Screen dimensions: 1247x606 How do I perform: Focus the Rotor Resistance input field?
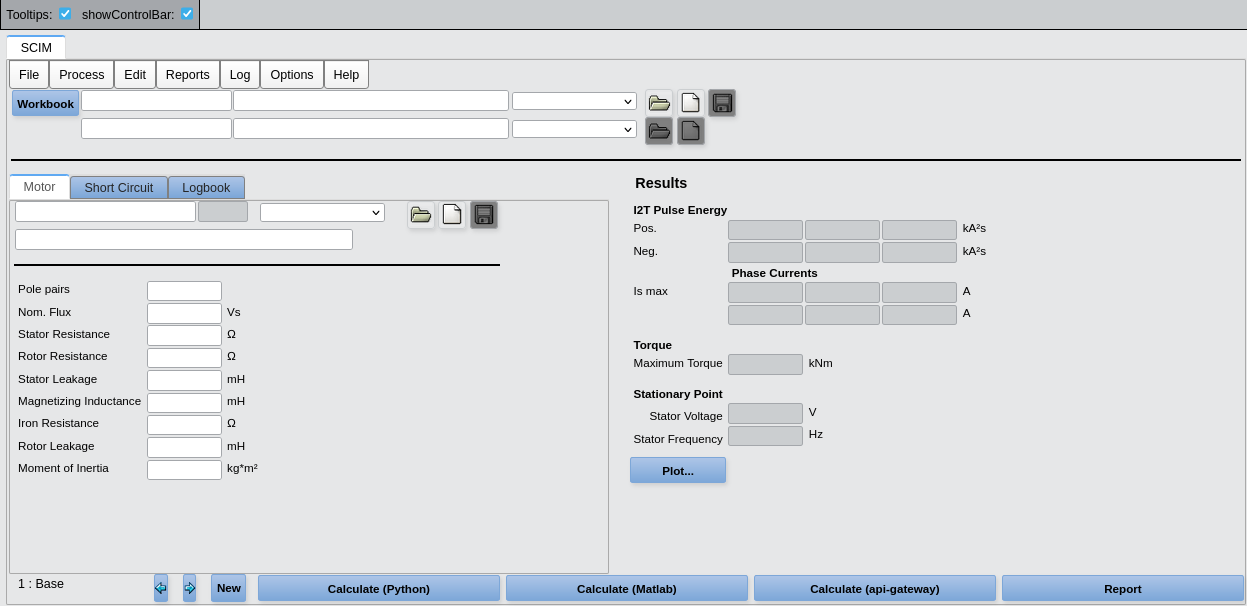click(184, 358)
